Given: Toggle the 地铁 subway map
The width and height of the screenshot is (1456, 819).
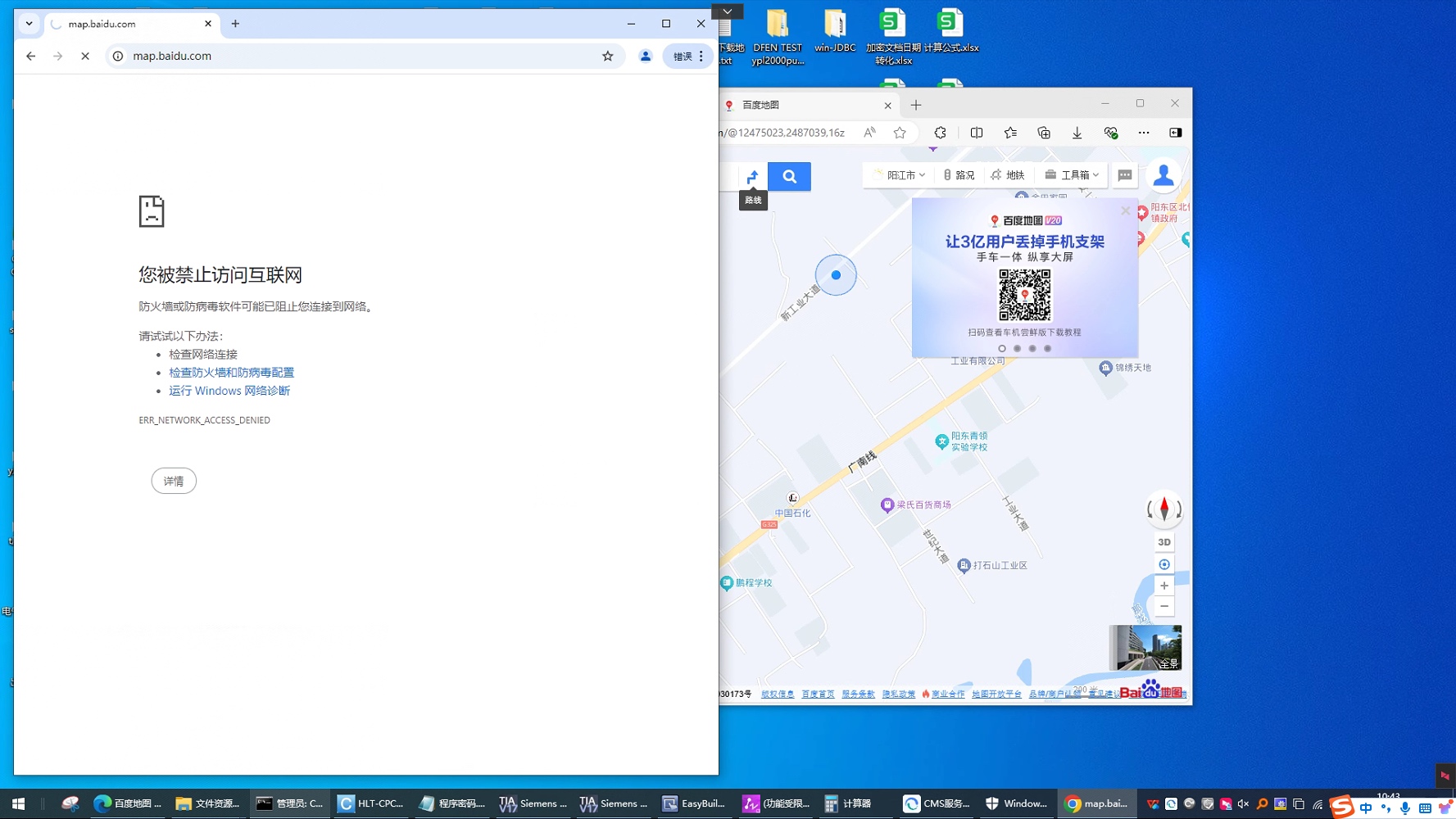Looking at the screenshot, I should [x=1008, y=175].
